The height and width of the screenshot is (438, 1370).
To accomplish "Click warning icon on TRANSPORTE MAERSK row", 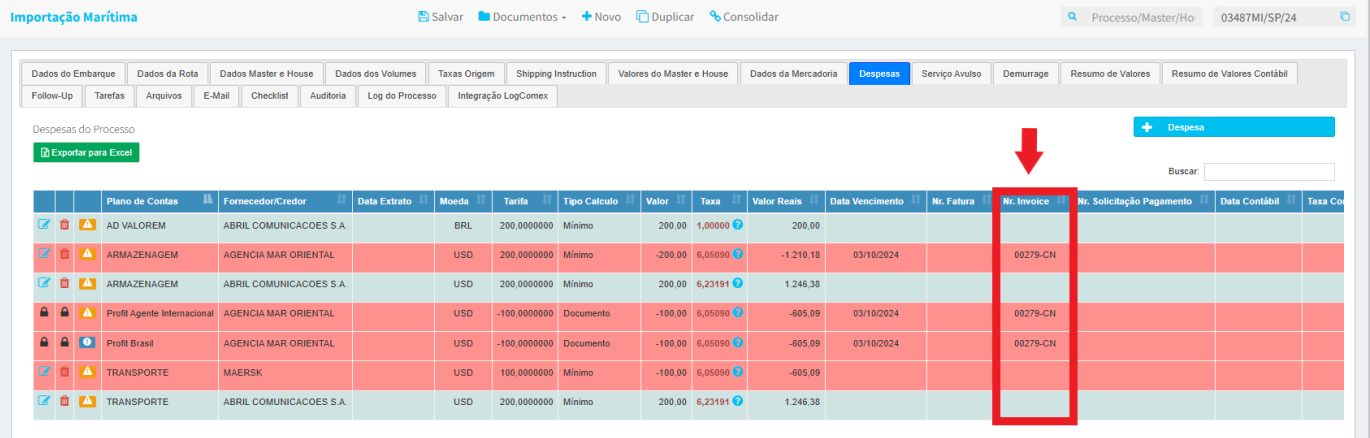I will coord(88,372).
